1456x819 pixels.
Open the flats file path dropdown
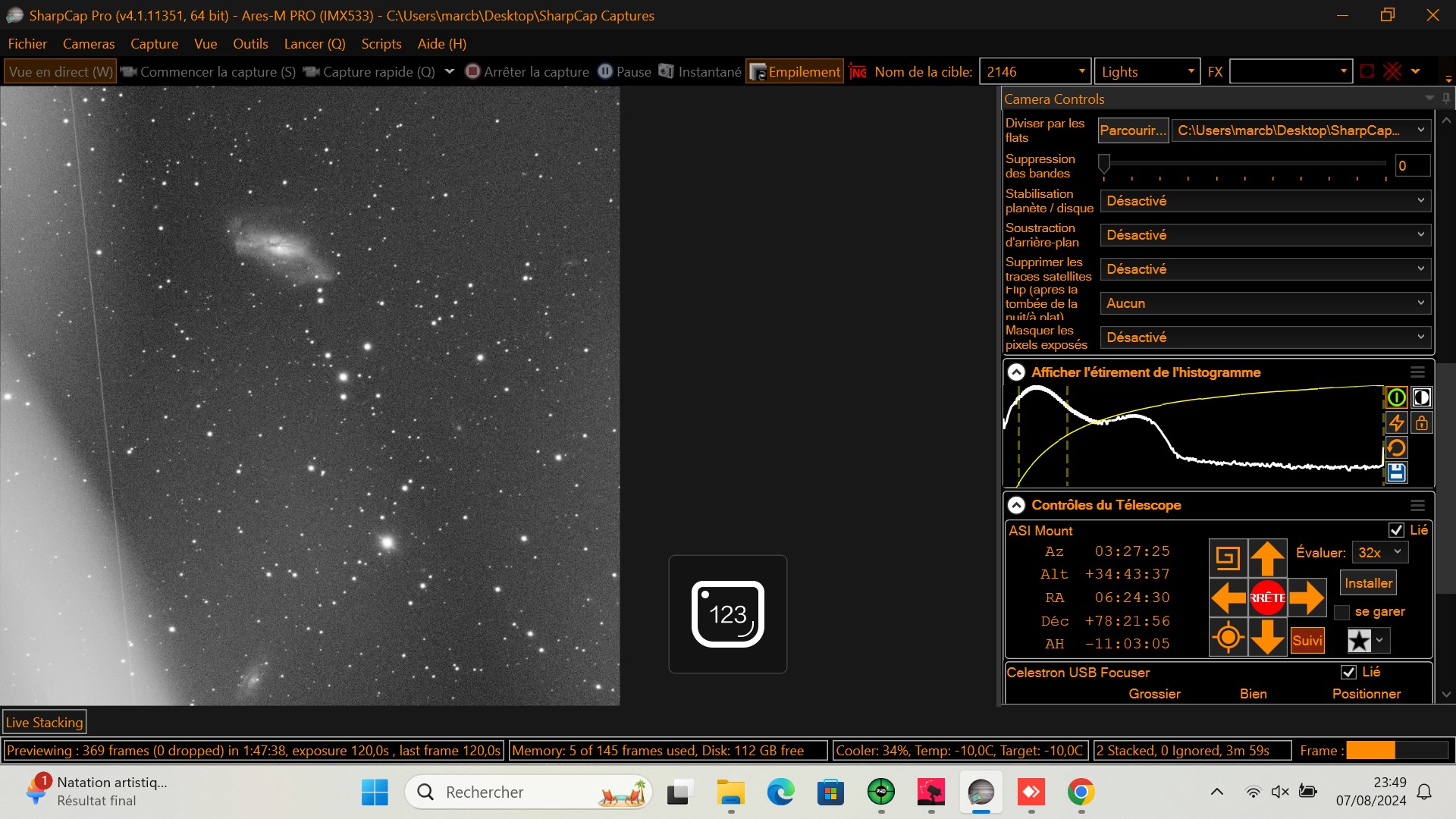(x=1301, y=130)
